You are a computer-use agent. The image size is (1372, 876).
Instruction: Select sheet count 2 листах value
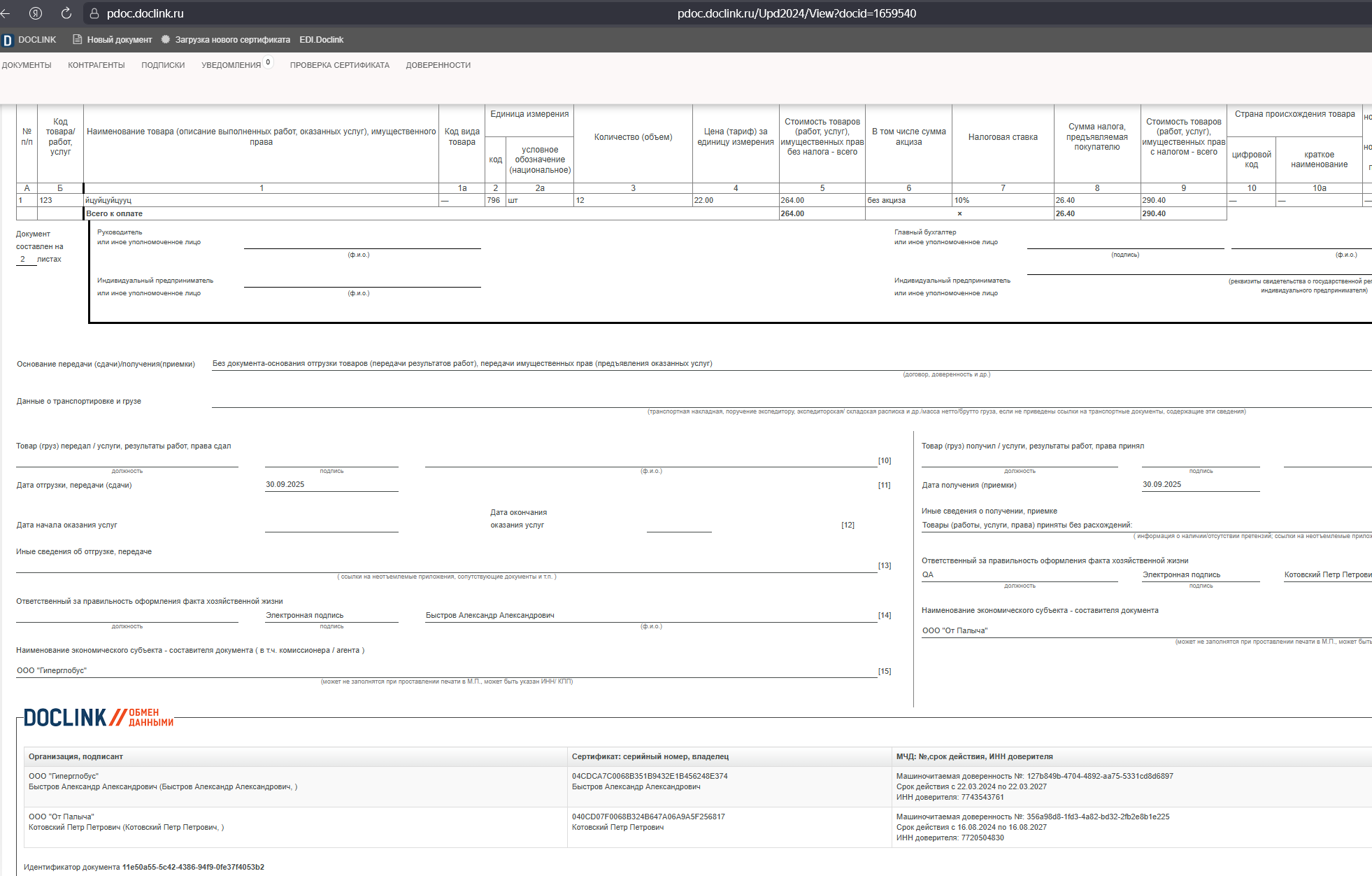pos(23,259)
